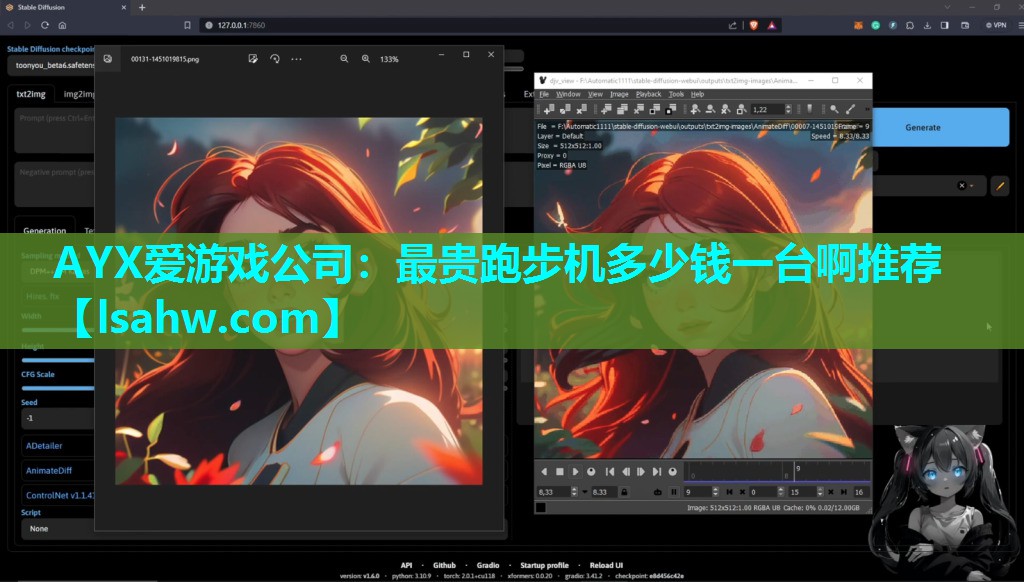Image resolution: width=1024 pixels, height=582 pixels.
Task: Click the Startup profile link in footer
Action: click(544, 565)
